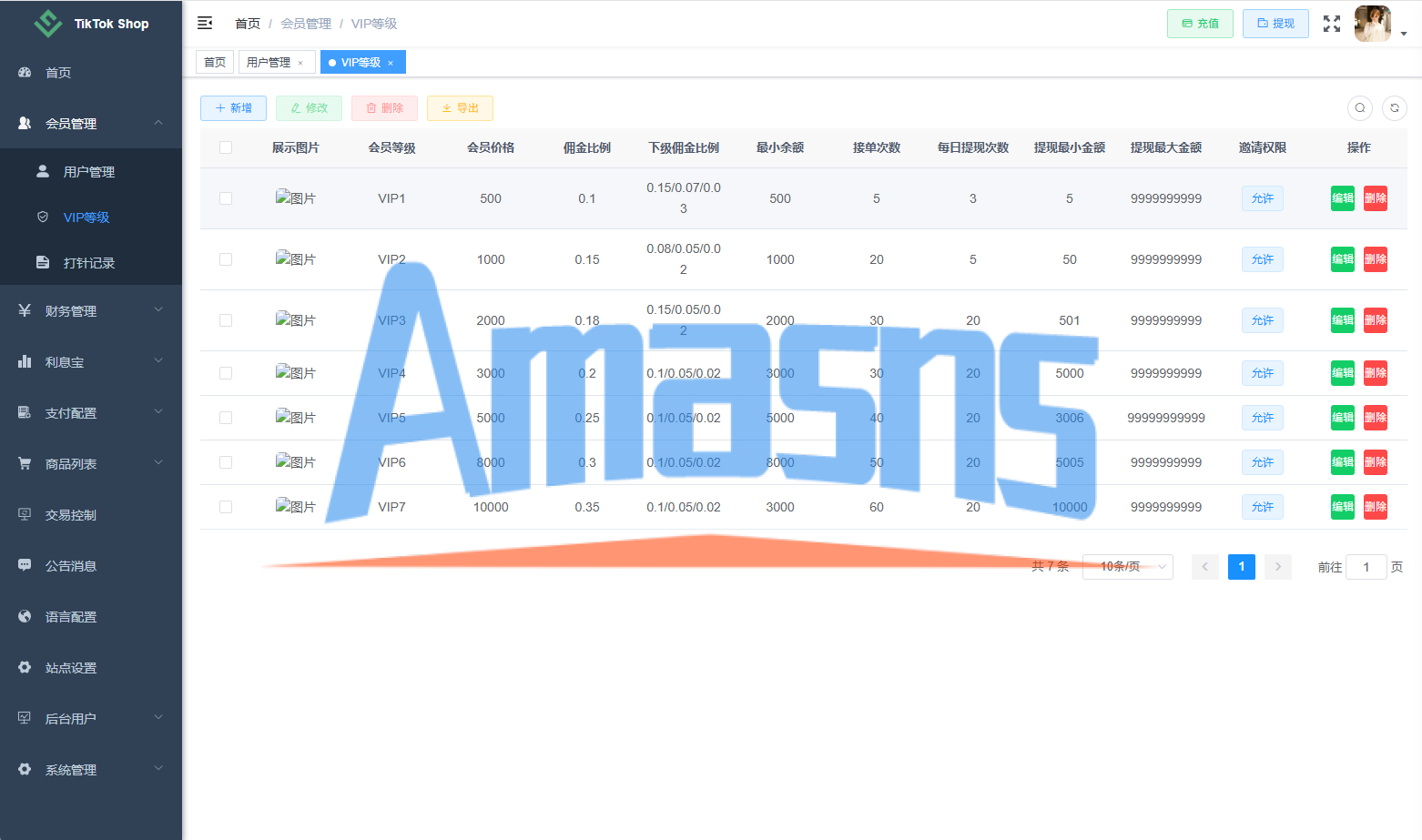1422x840 pixels.
Task: Open the 10条/页 page size dropdown
Action: point(1127,567)
